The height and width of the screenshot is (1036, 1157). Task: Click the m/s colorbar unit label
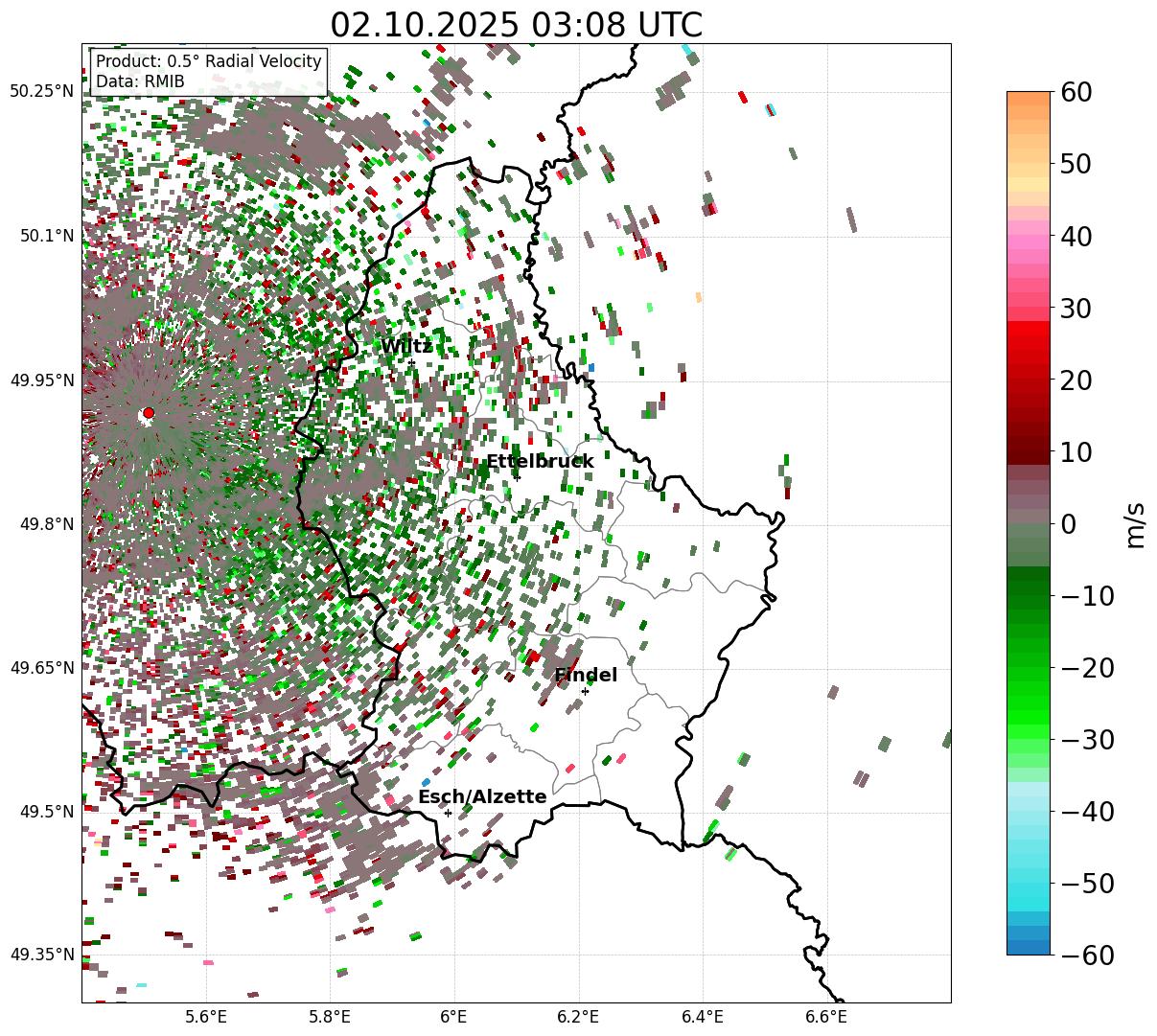click(x=1137, y=523)
